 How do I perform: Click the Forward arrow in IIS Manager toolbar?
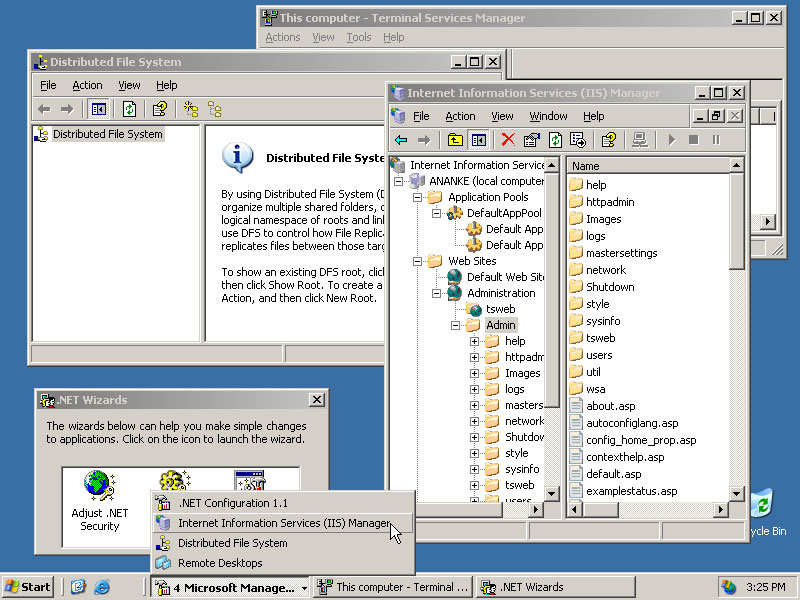point(423,140)
